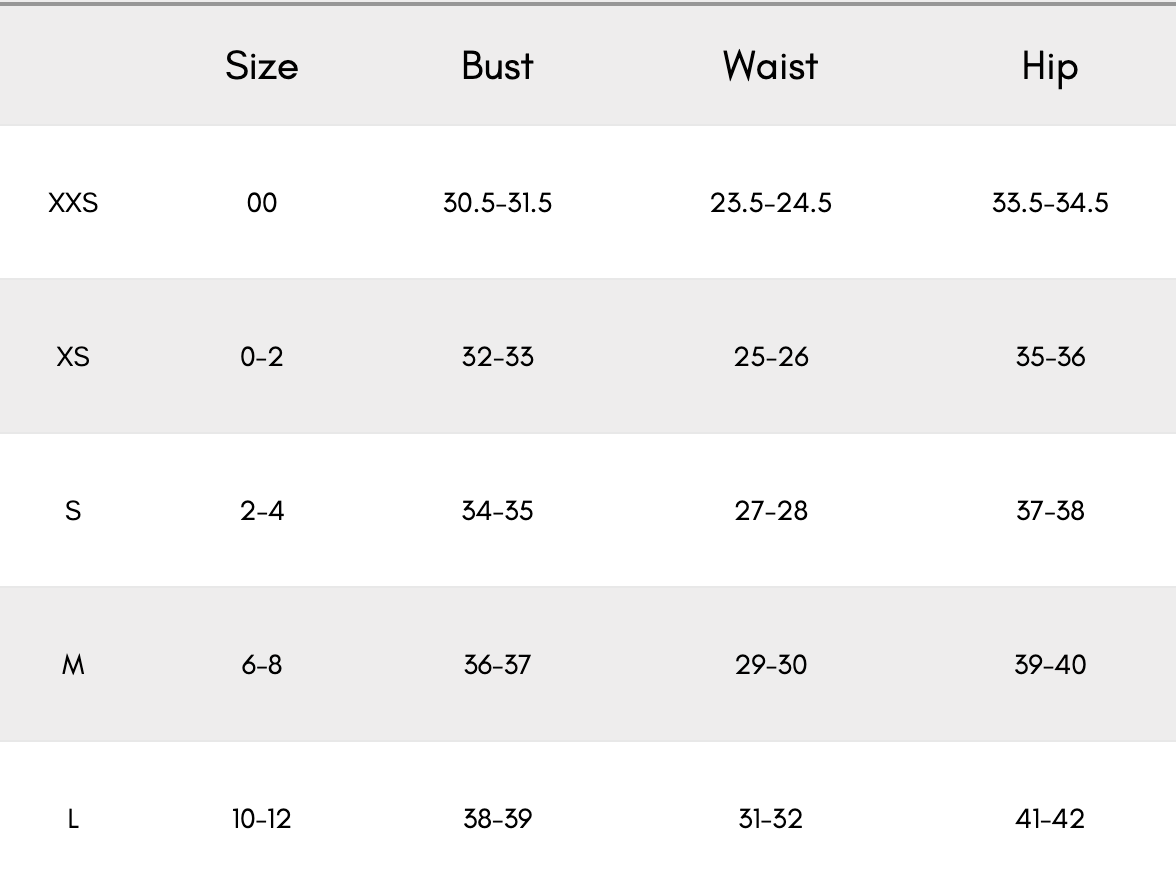Click the Hip column header
1176x890 pixels.
tap(1049, 67)
